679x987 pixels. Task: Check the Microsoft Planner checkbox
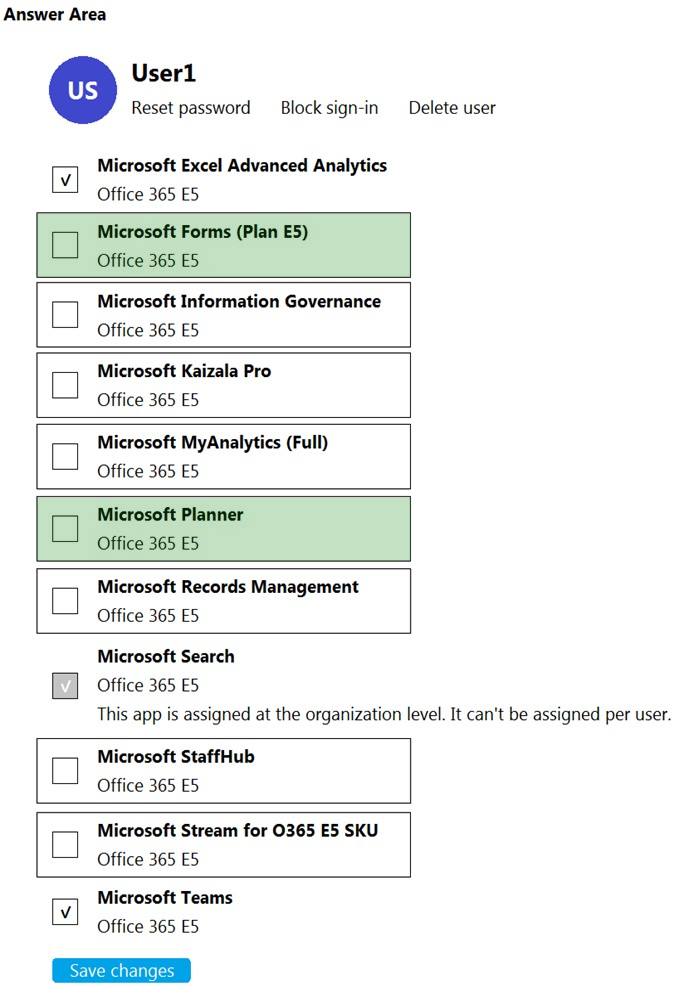coord(65,528)
